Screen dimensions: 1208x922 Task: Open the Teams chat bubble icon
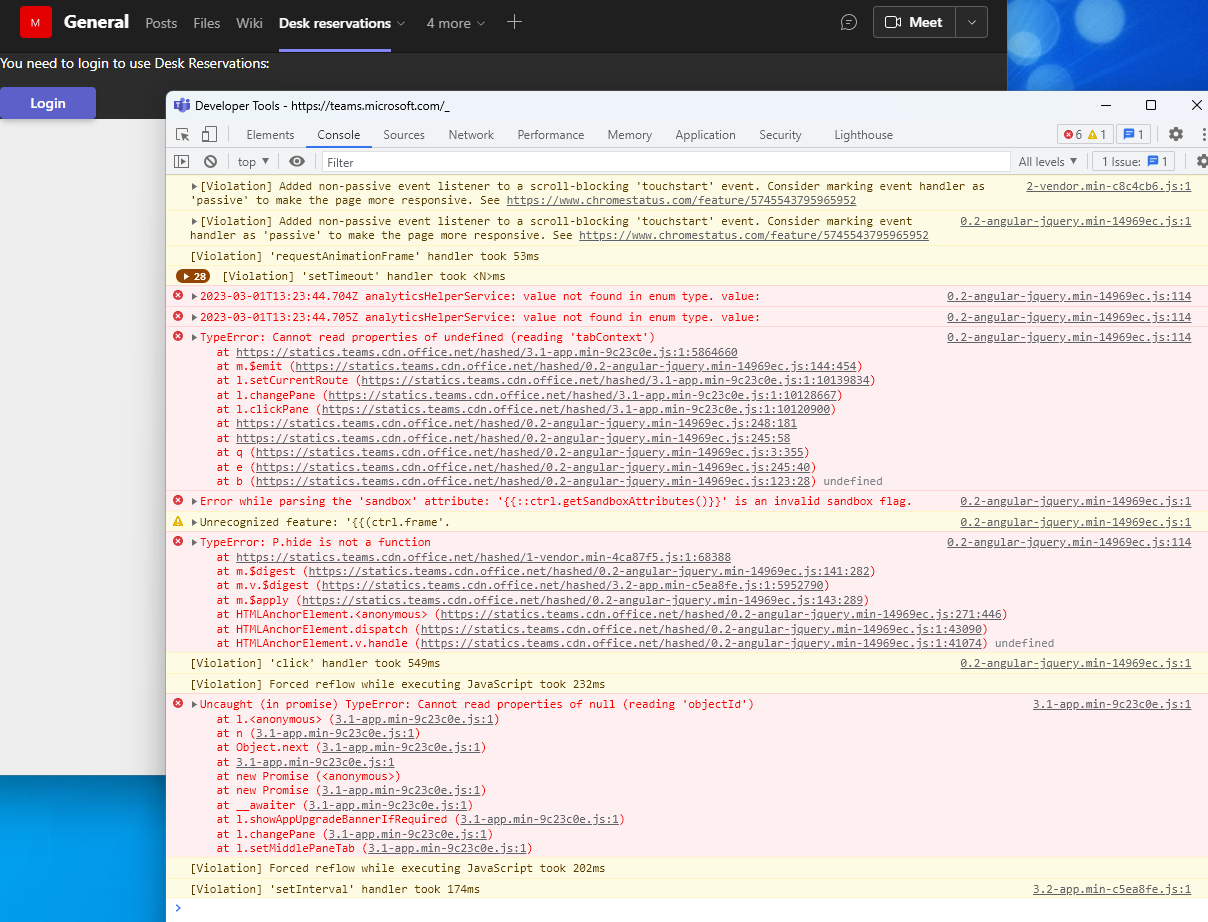(849, 22)
